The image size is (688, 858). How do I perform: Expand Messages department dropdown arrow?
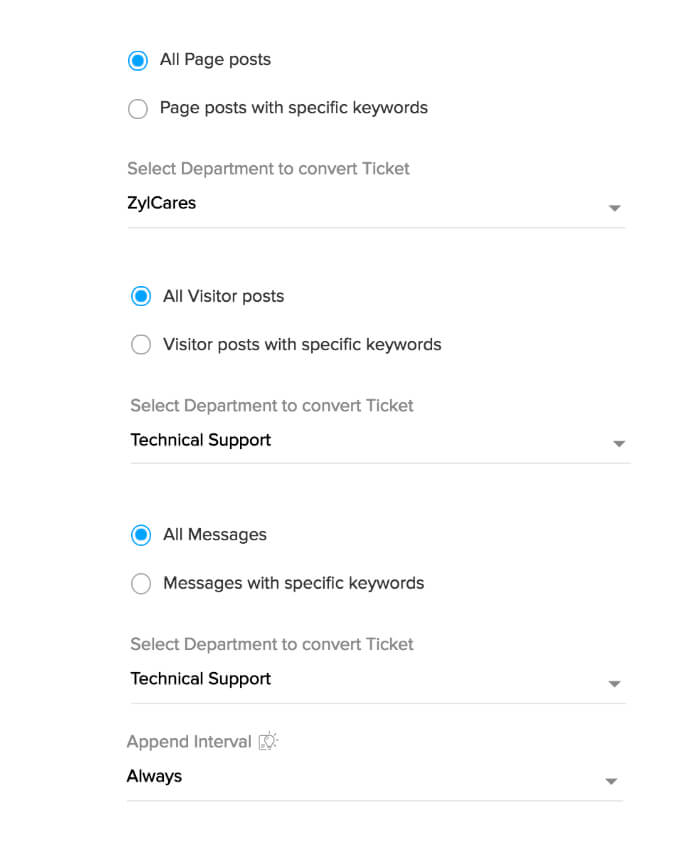(x=615, y=684)
